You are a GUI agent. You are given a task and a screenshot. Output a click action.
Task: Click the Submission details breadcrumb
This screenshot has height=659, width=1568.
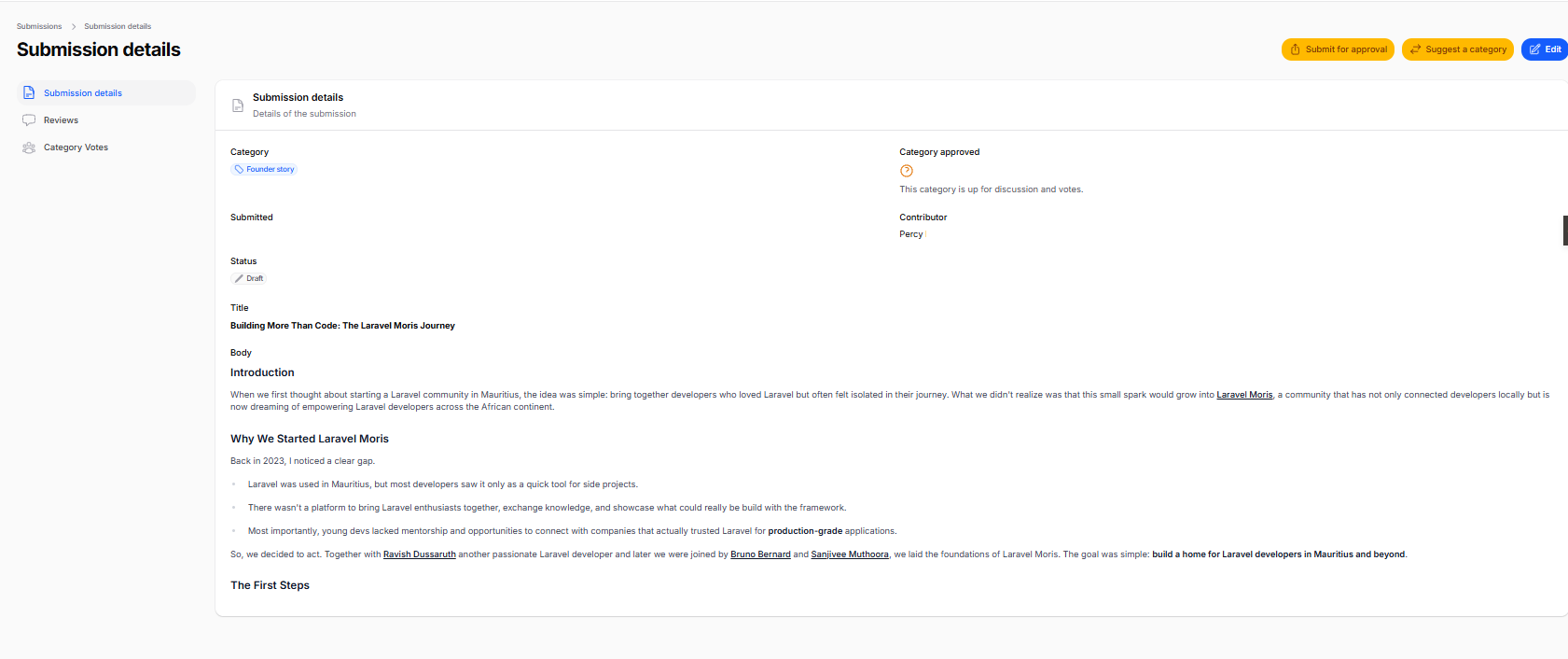(x=118, y=26)
